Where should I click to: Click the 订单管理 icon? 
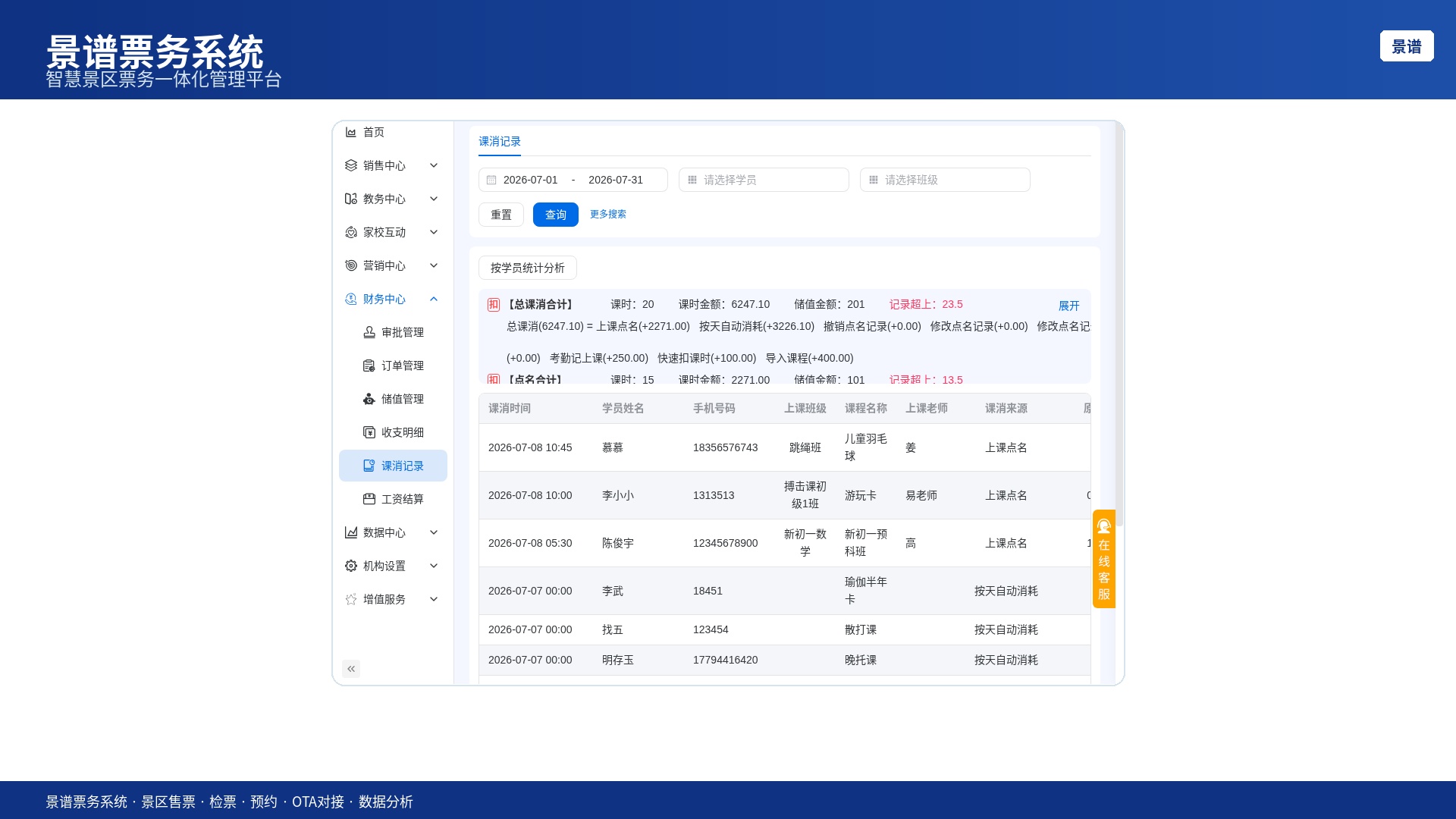[369, 366]
